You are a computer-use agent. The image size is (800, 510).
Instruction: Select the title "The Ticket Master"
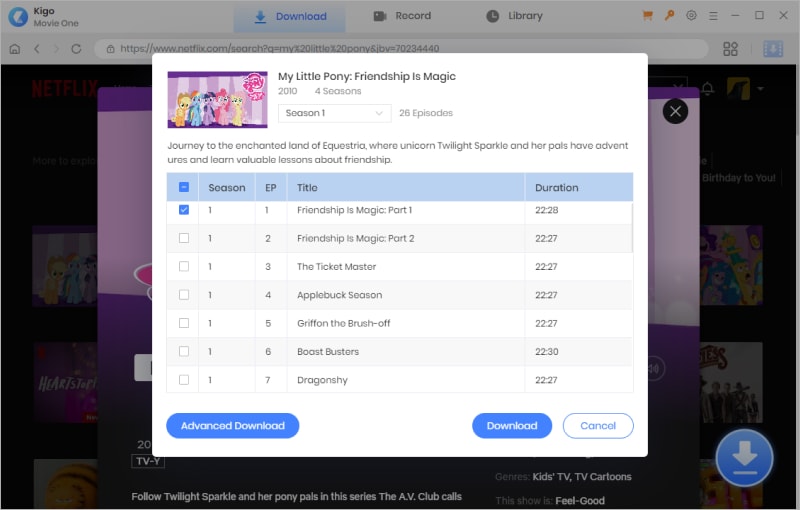(336, 266)
